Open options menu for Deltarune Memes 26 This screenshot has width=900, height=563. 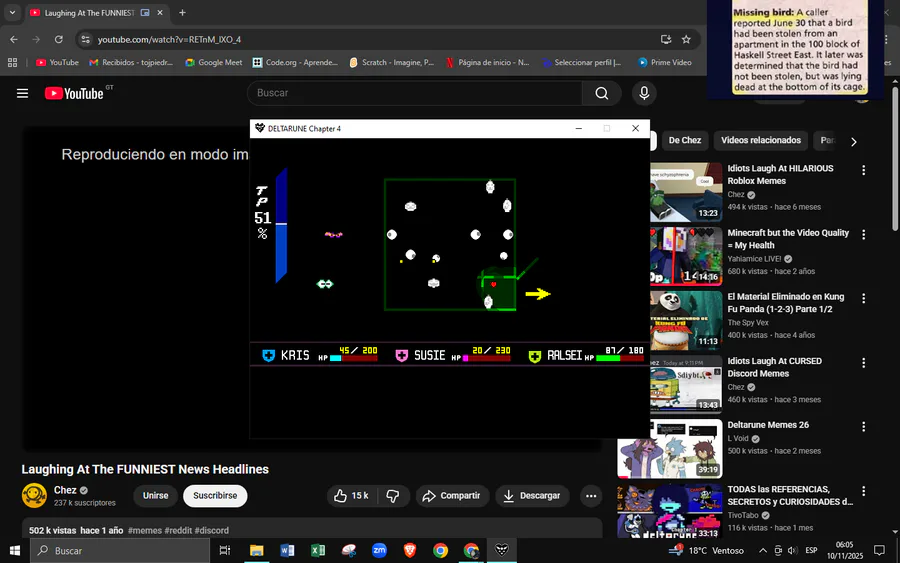pos(863,427)
